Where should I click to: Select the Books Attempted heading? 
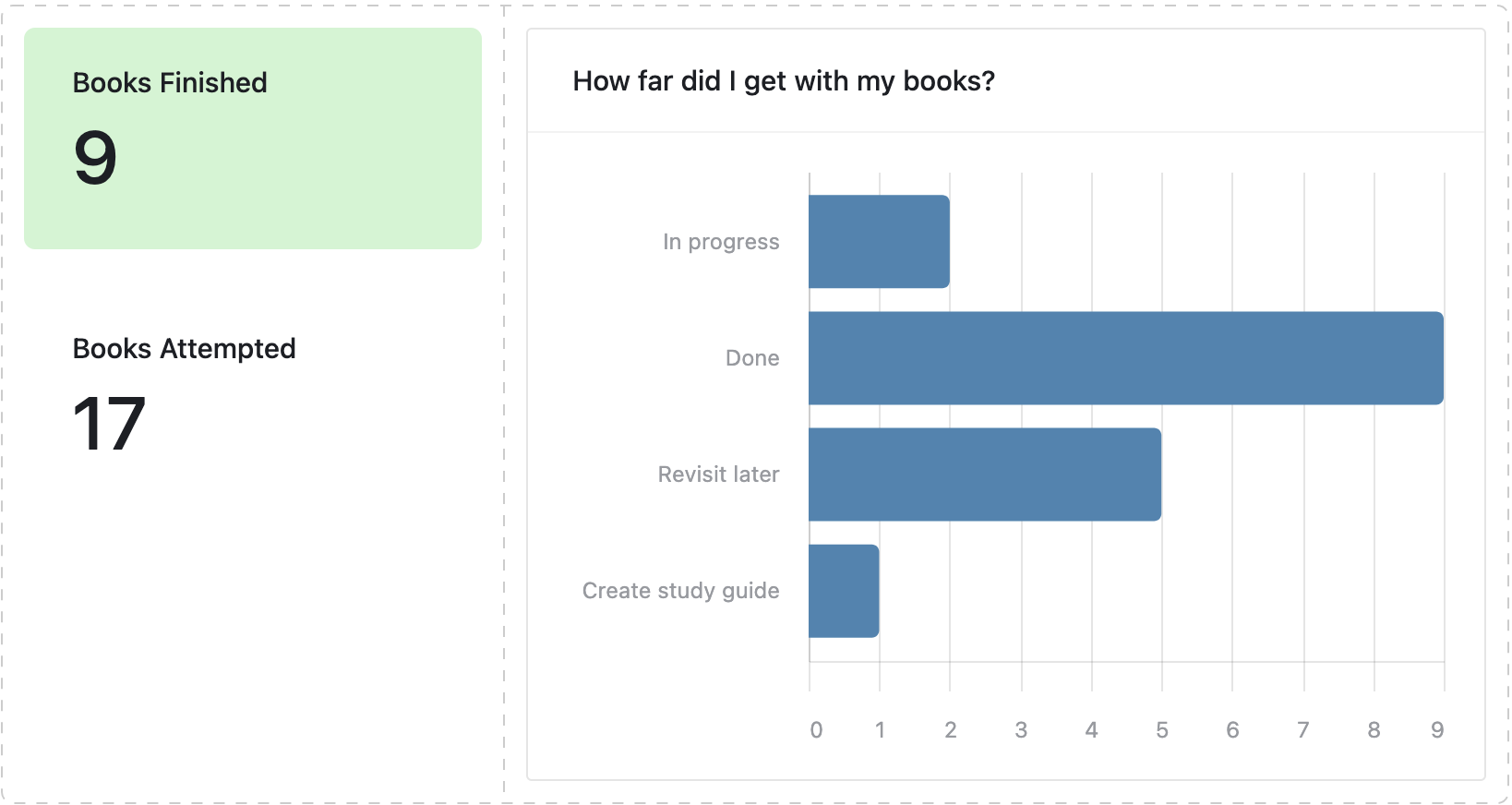click(185, 349)
